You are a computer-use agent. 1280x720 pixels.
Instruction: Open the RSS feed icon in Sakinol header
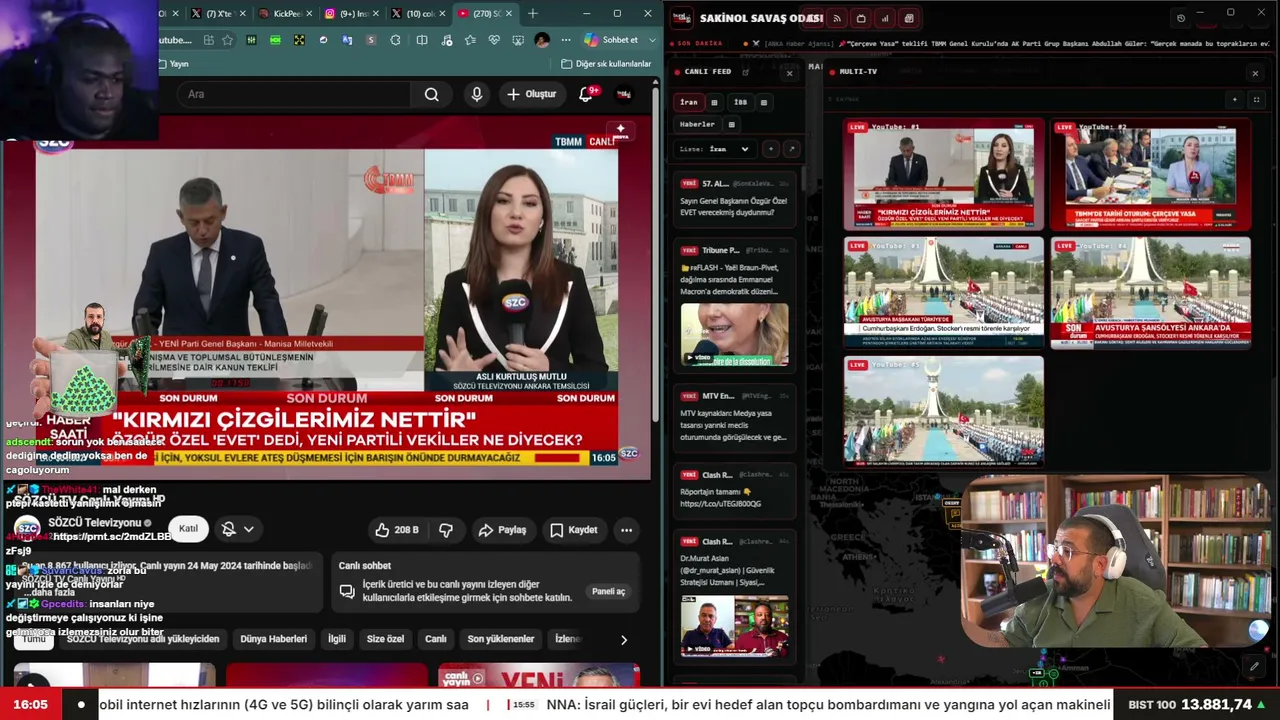click(837, 18)
